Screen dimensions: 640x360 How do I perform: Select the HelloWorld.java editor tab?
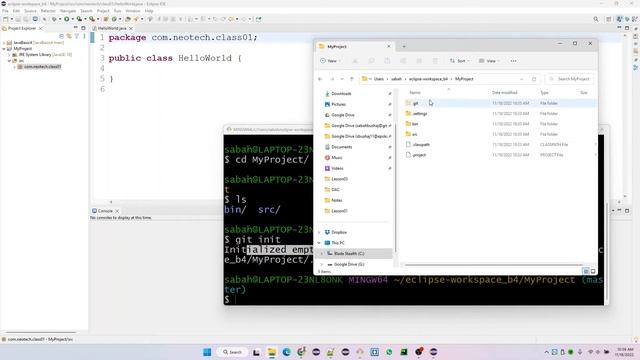[x=111, y=28]
